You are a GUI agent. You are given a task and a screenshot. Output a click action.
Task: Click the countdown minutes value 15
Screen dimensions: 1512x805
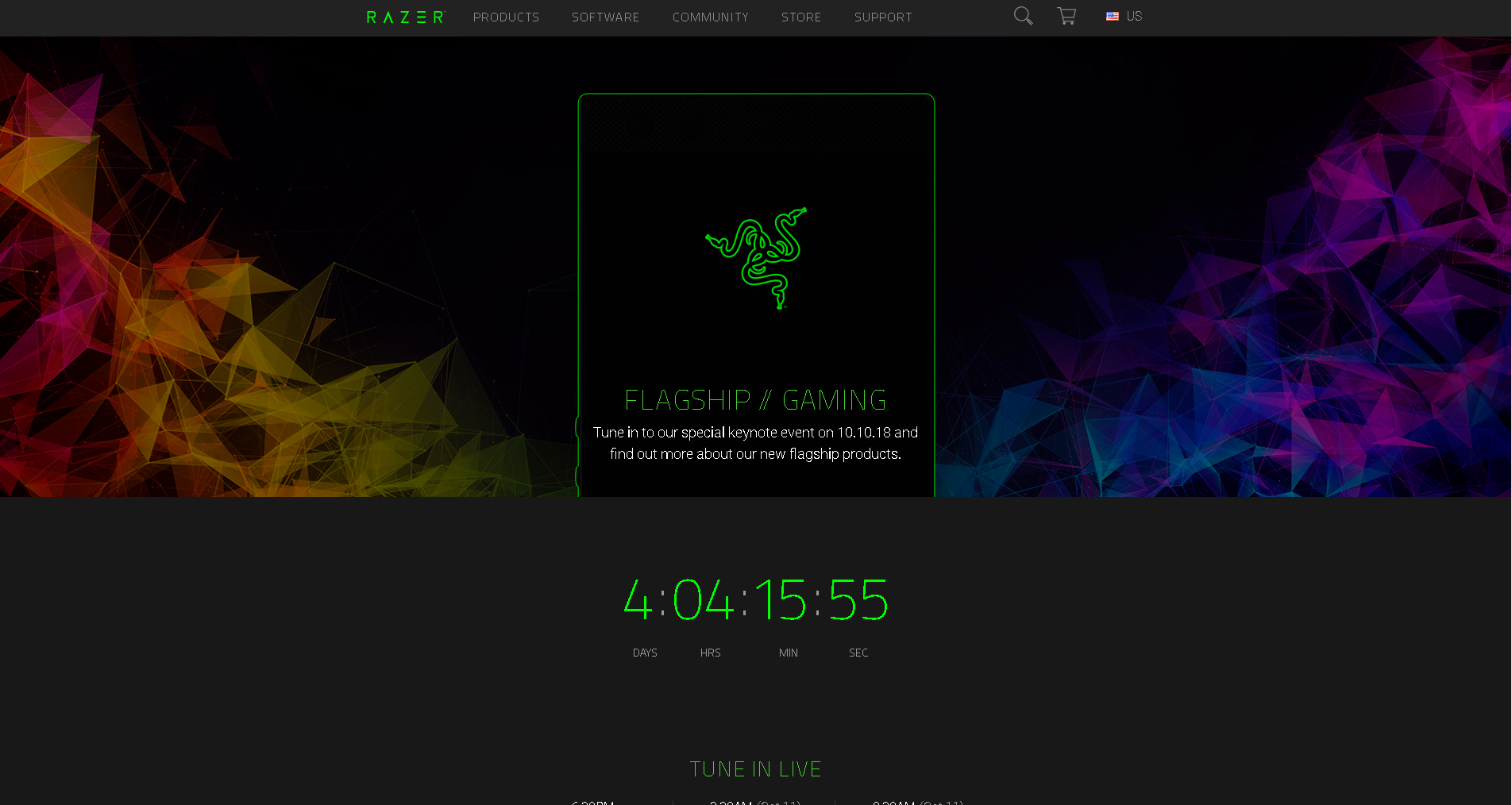pyautogui.click(x=780, y=599)
